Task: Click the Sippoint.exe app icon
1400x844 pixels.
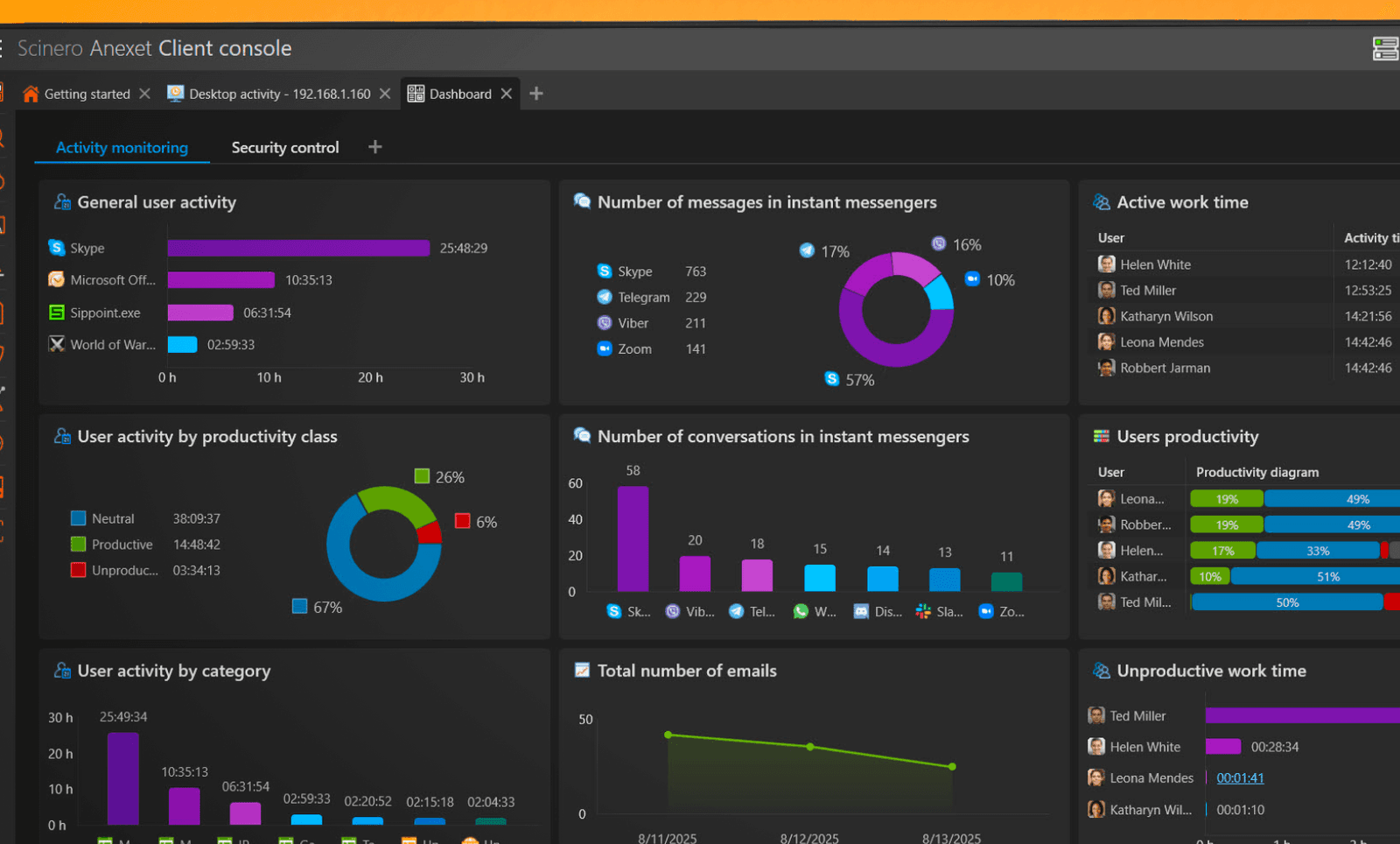Action: [x=57, y=313]
